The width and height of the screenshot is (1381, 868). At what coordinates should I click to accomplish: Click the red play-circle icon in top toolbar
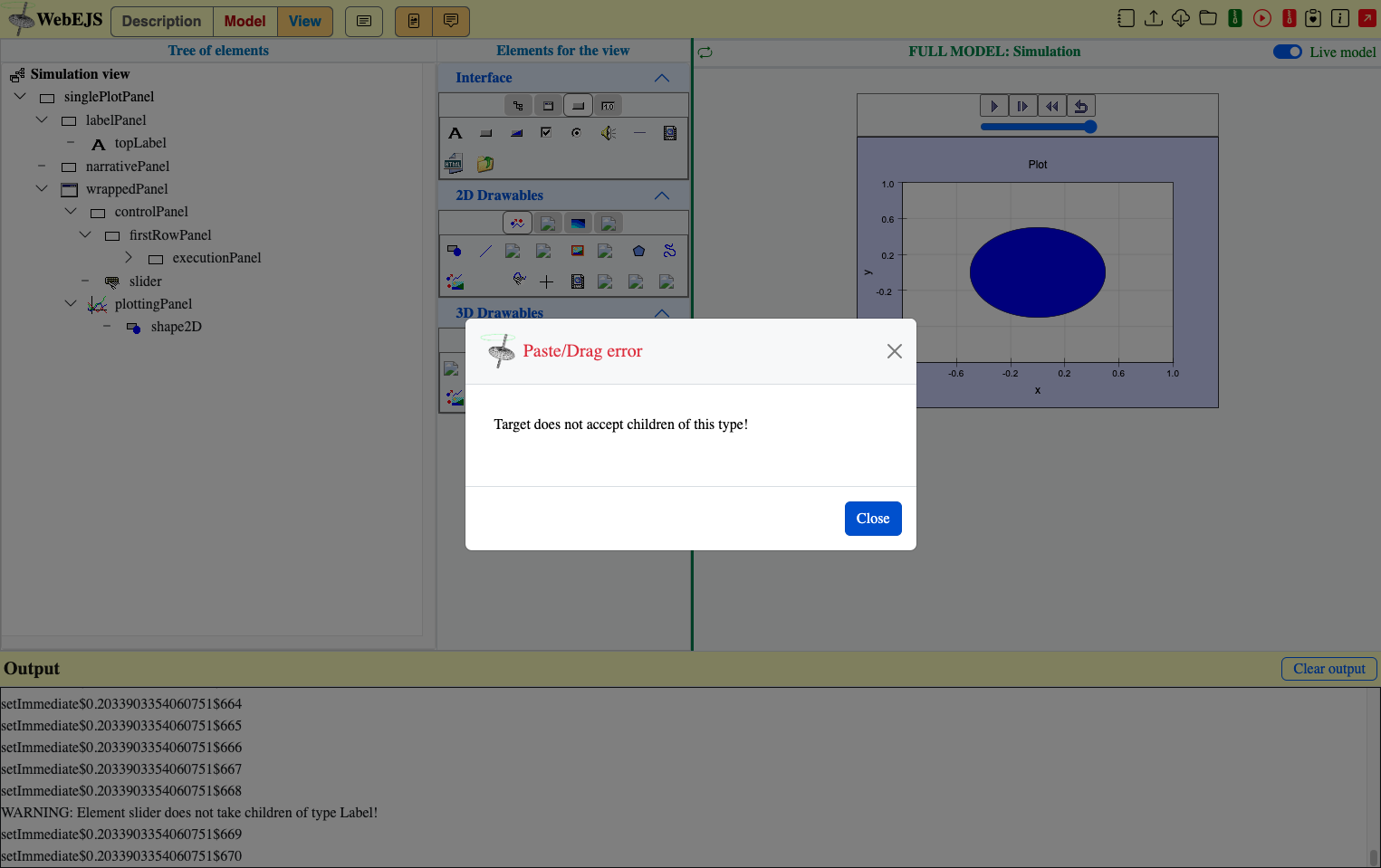point(1262,18)
